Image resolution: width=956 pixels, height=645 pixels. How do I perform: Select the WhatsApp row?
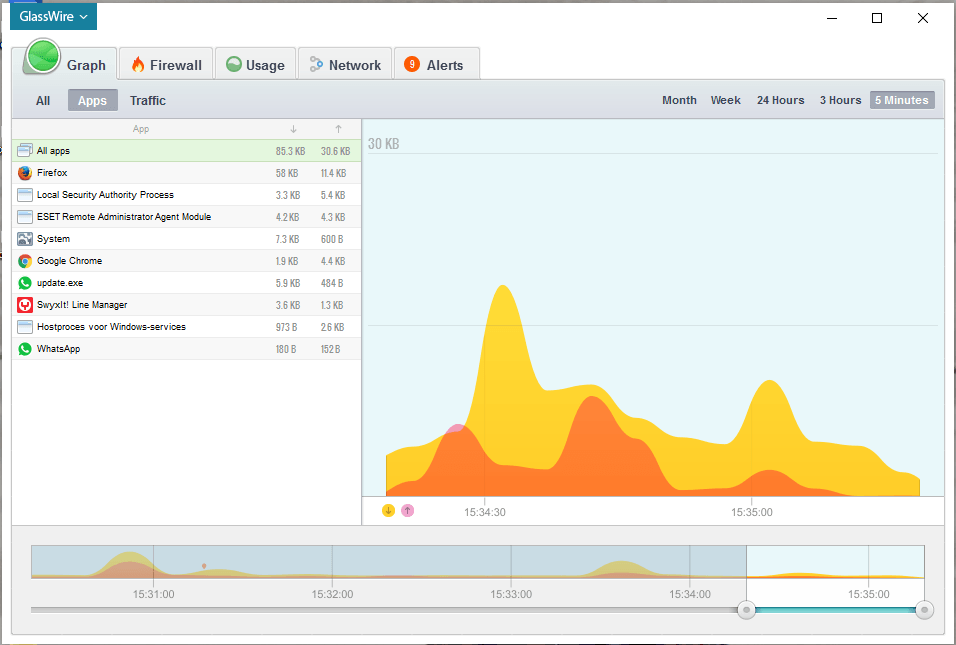[x=187, y=349]
